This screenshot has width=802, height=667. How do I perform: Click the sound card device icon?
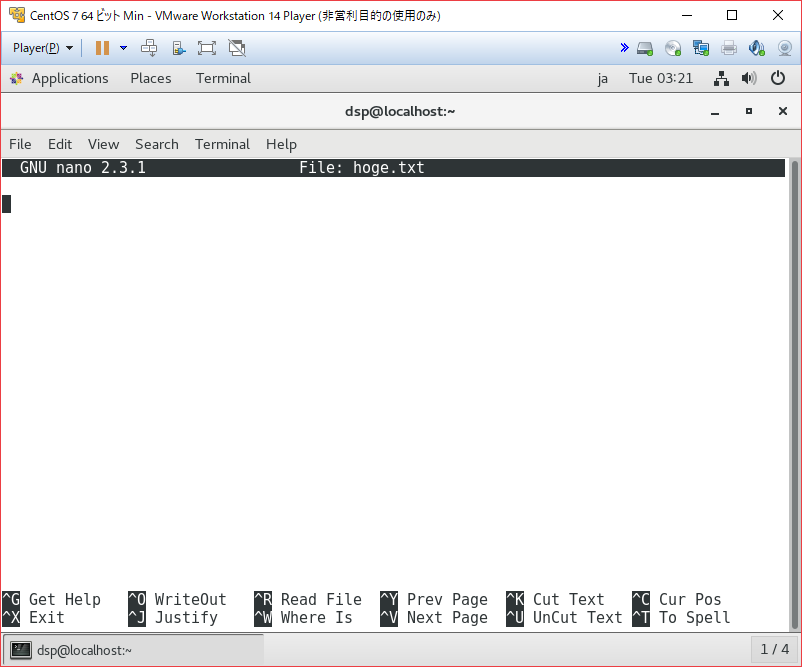tap(756, 49)
